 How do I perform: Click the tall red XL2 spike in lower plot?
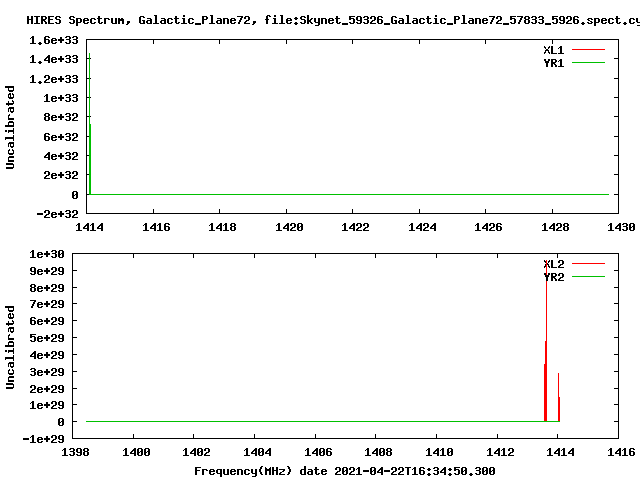point(546,343)
